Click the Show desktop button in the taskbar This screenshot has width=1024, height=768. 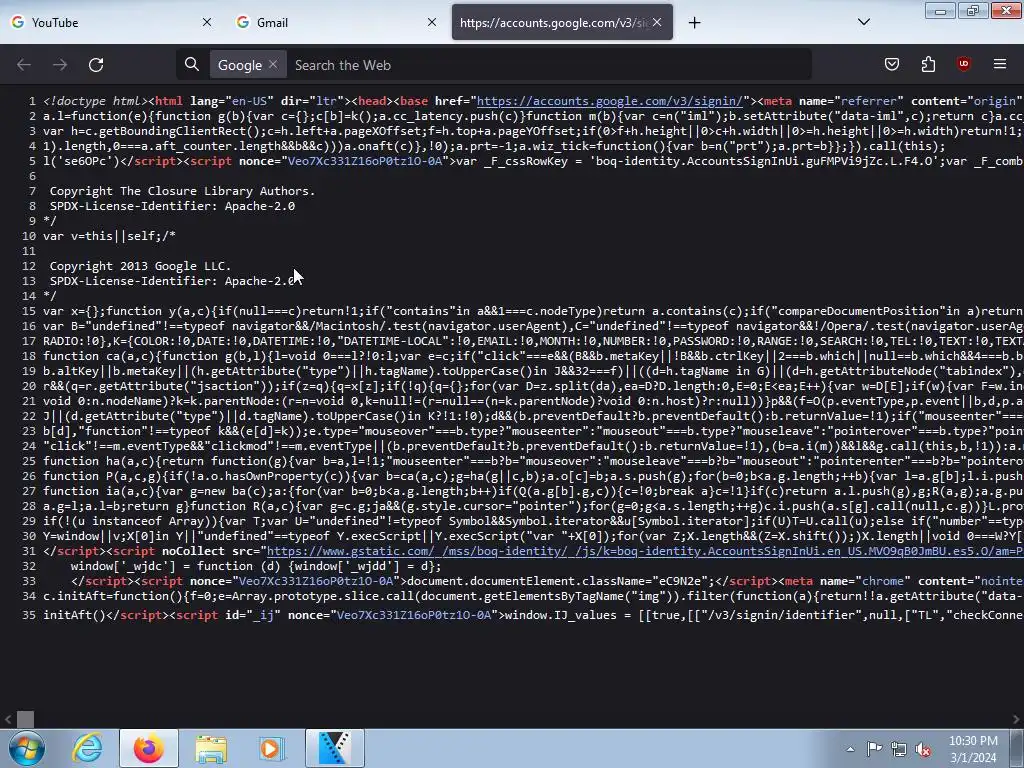pyautogui.click(x=1017, y=748)
